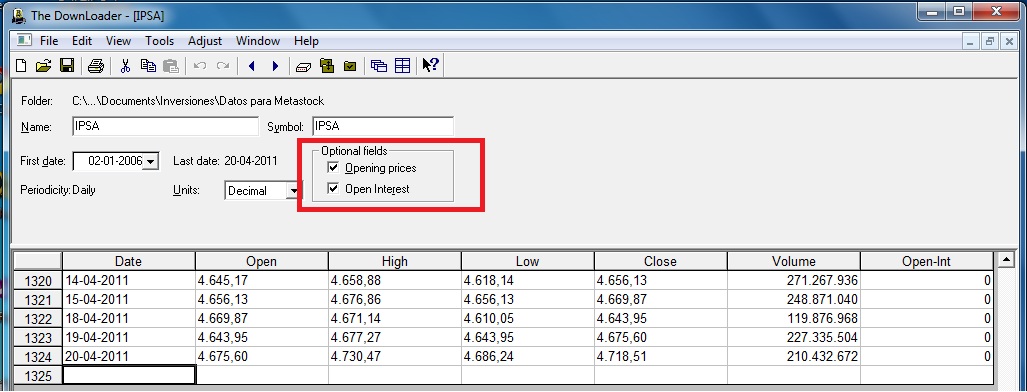
Task: Select the Open-Int column header
Action: pyautogui.click(x=927, y=262)
